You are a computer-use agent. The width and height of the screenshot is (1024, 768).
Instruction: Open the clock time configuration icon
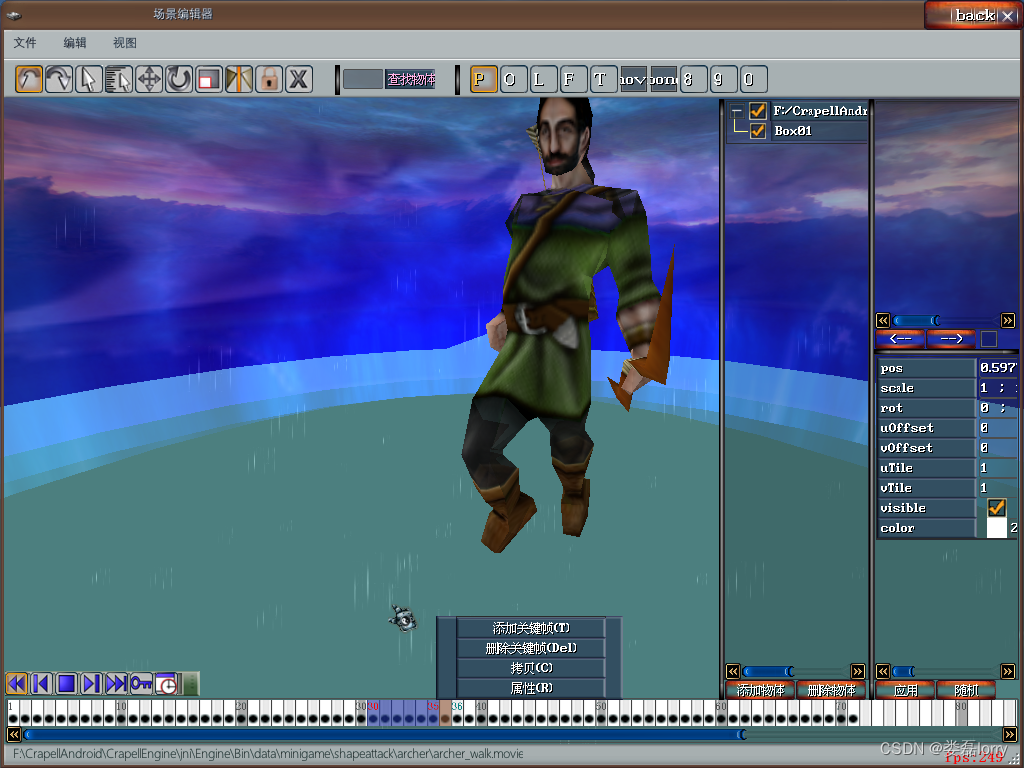167,684
